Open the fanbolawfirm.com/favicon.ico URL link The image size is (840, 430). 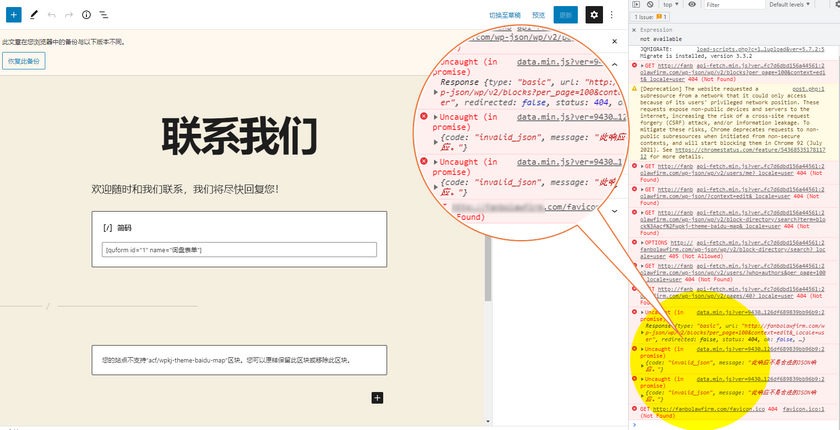708,409
